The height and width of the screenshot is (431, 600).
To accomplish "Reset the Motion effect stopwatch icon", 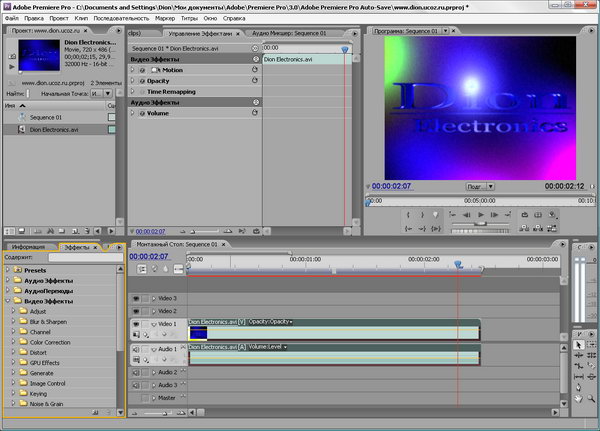I will click(255, 70).
